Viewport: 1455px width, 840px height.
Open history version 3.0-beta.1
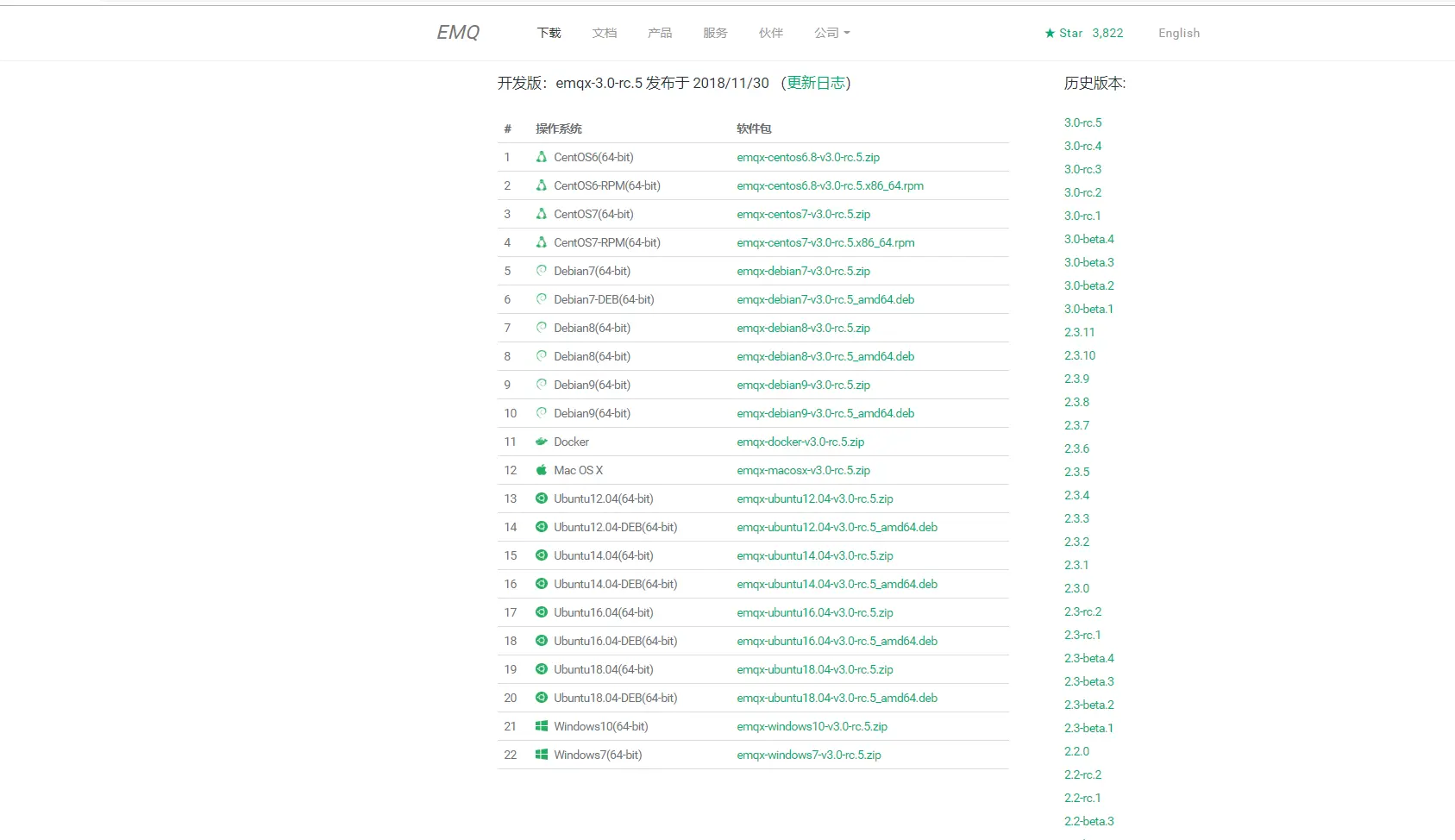tap(1088, 309)
